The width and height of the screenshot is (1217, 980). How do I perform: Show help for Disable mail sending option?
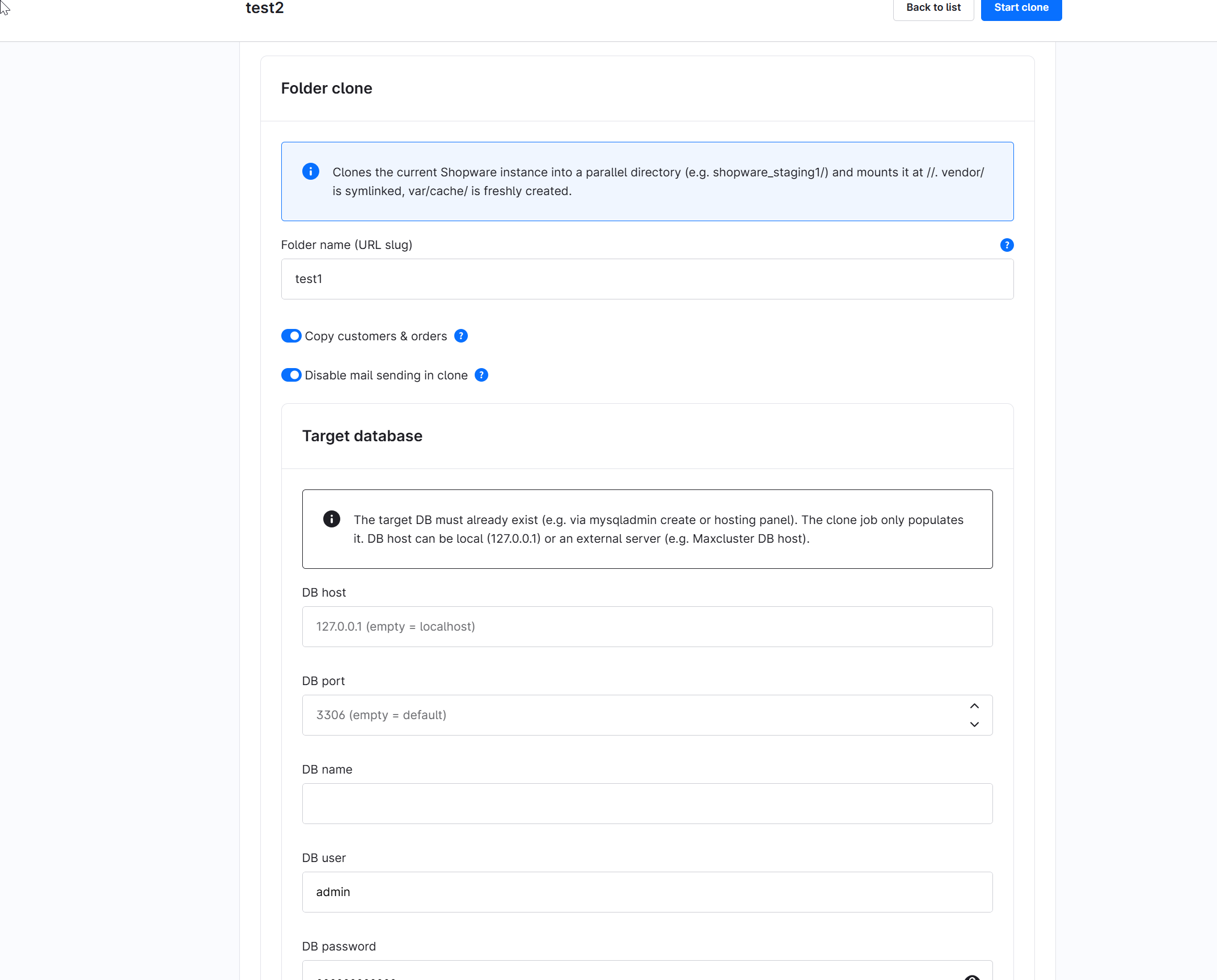(x=481, y=375)
